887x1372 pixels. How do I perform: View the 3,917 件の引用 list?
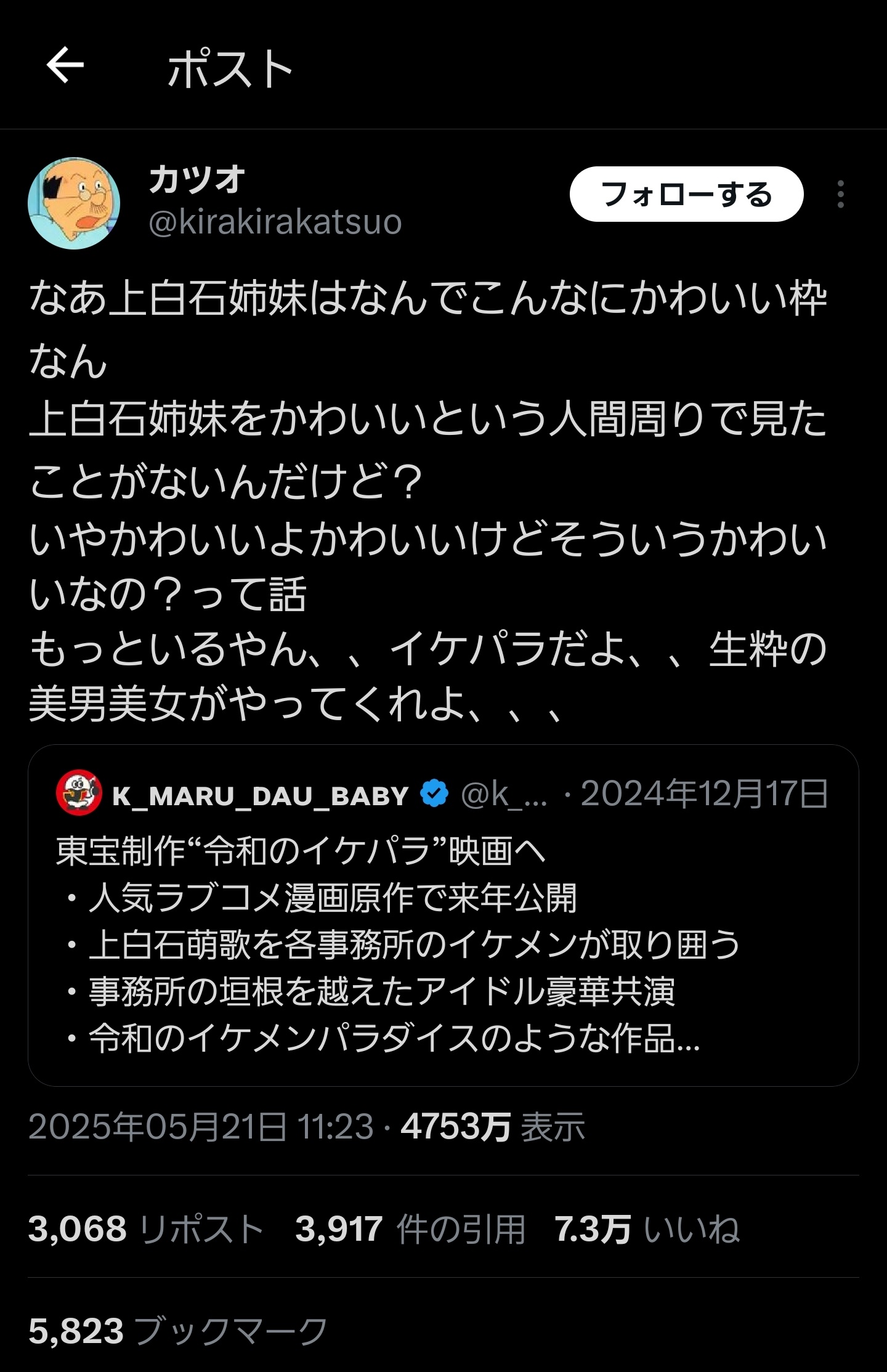[410, 1228]
